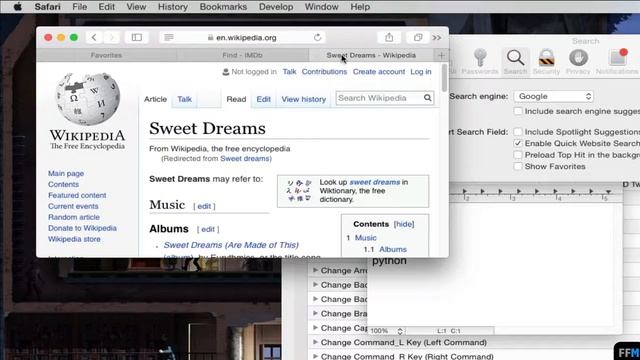Open the Safari menu

tap(47, 7)
